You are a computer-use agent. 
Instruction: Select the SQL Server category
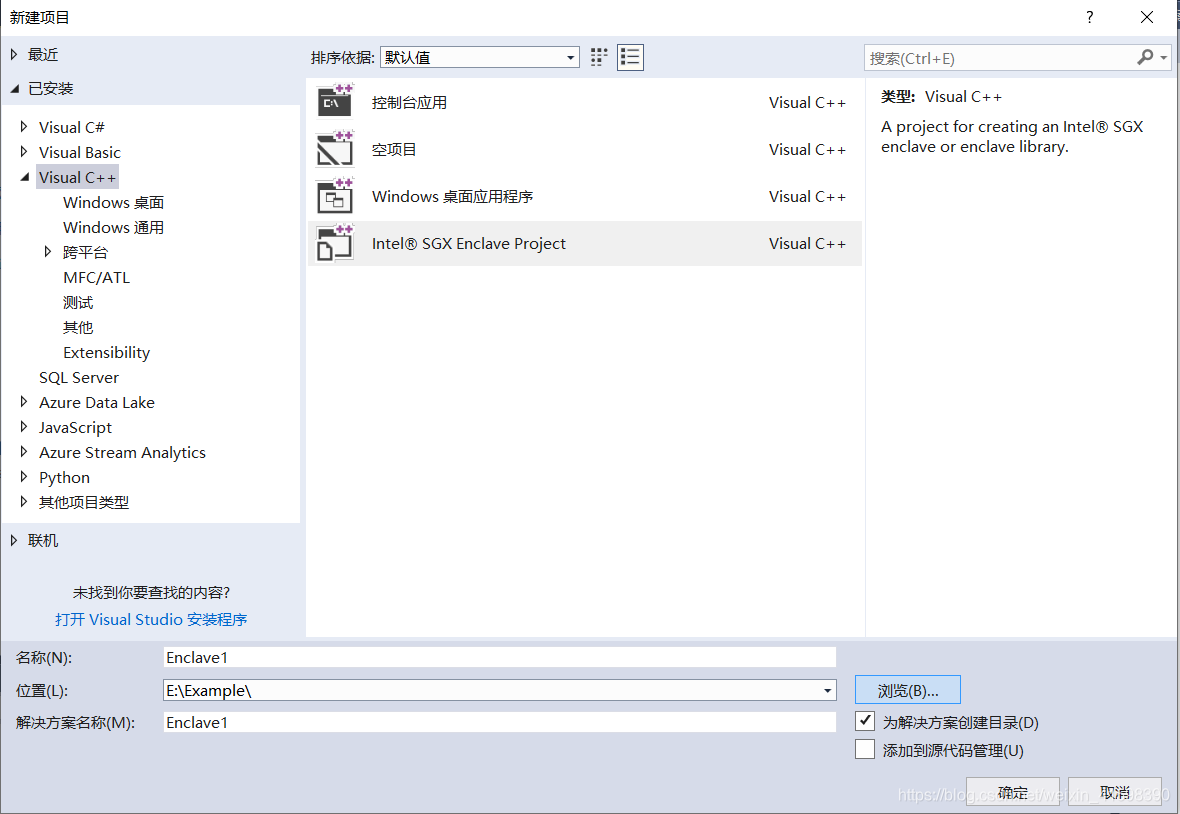tap(79, 377)
